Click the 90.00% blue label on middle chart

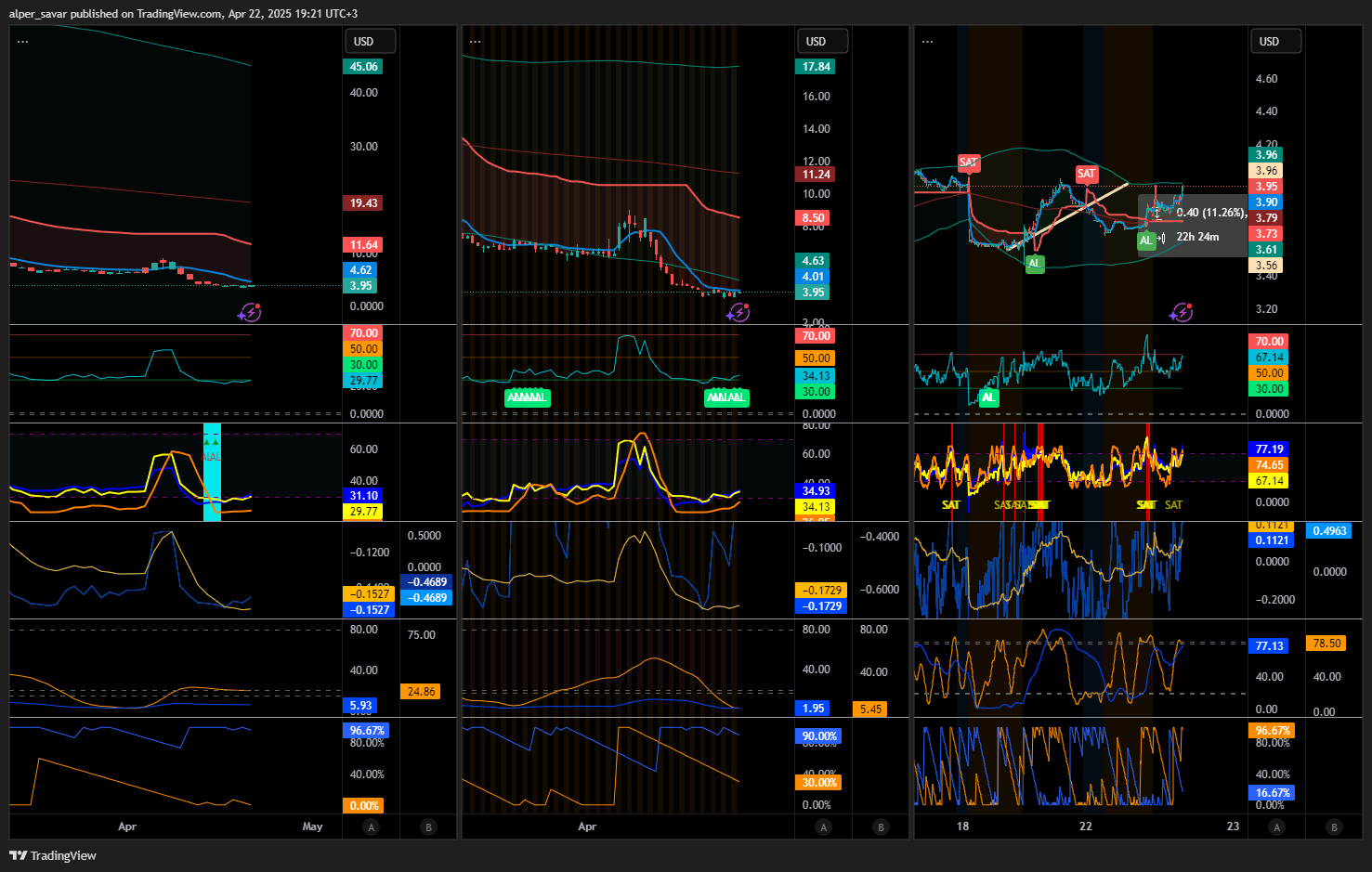coord(819,736)
